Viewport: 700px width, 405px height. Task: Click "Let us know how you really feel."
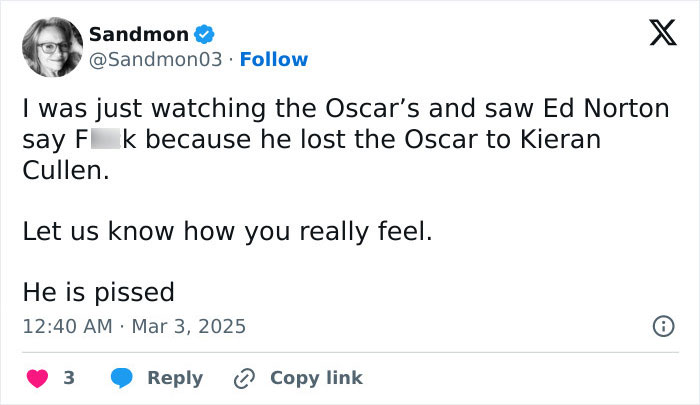[x=228, y=230]
